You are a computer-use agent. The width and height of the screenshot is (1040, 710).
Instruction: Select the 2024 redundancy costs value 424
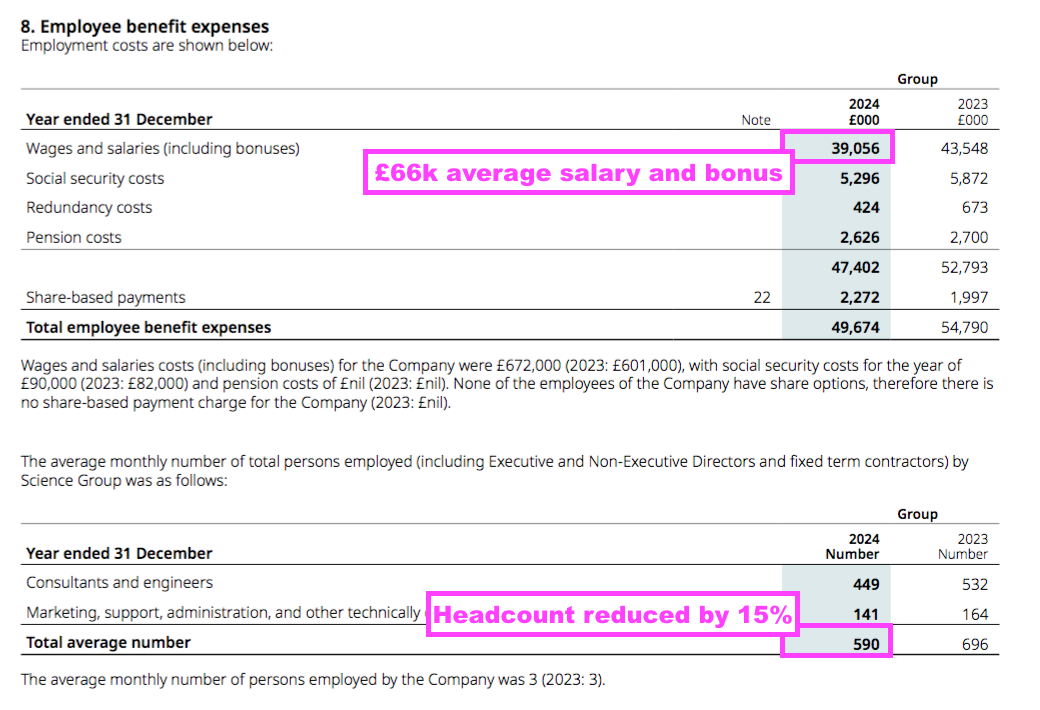(x=866, y=208)
